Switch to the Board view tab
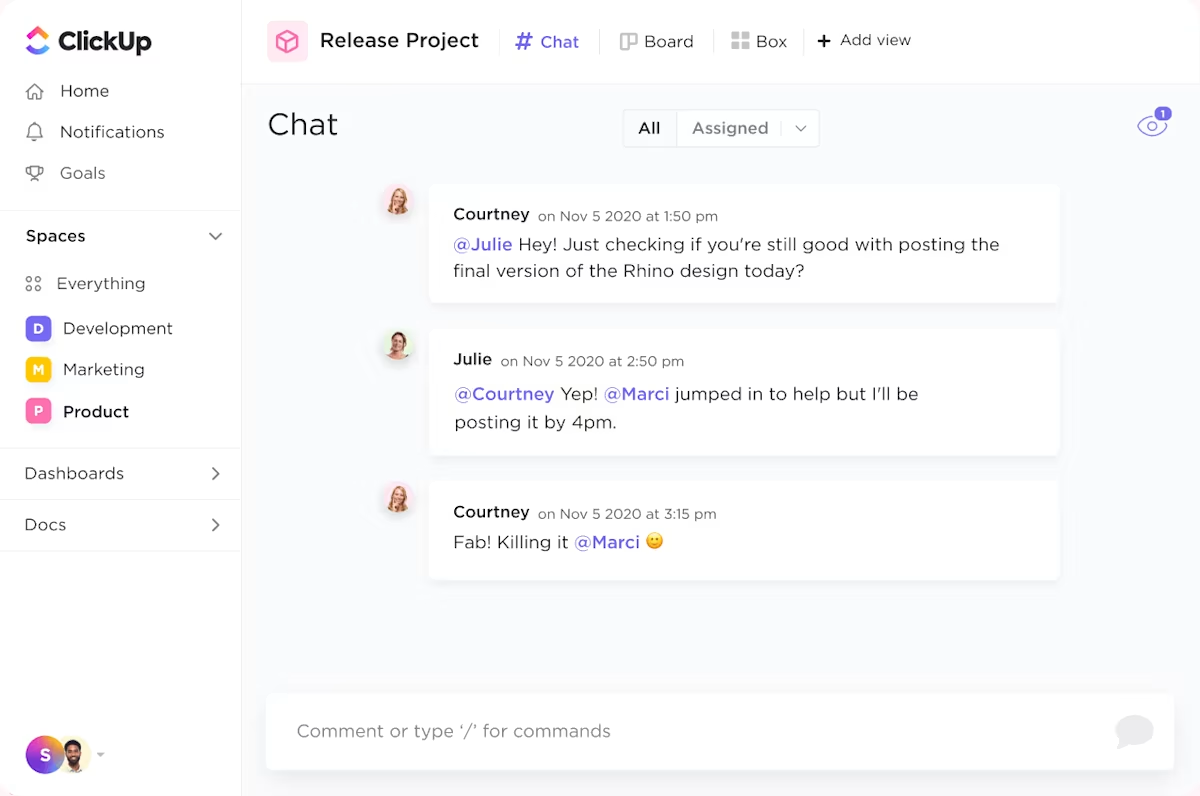This screenshot has height=796, width=1200. tap(657, 41)
